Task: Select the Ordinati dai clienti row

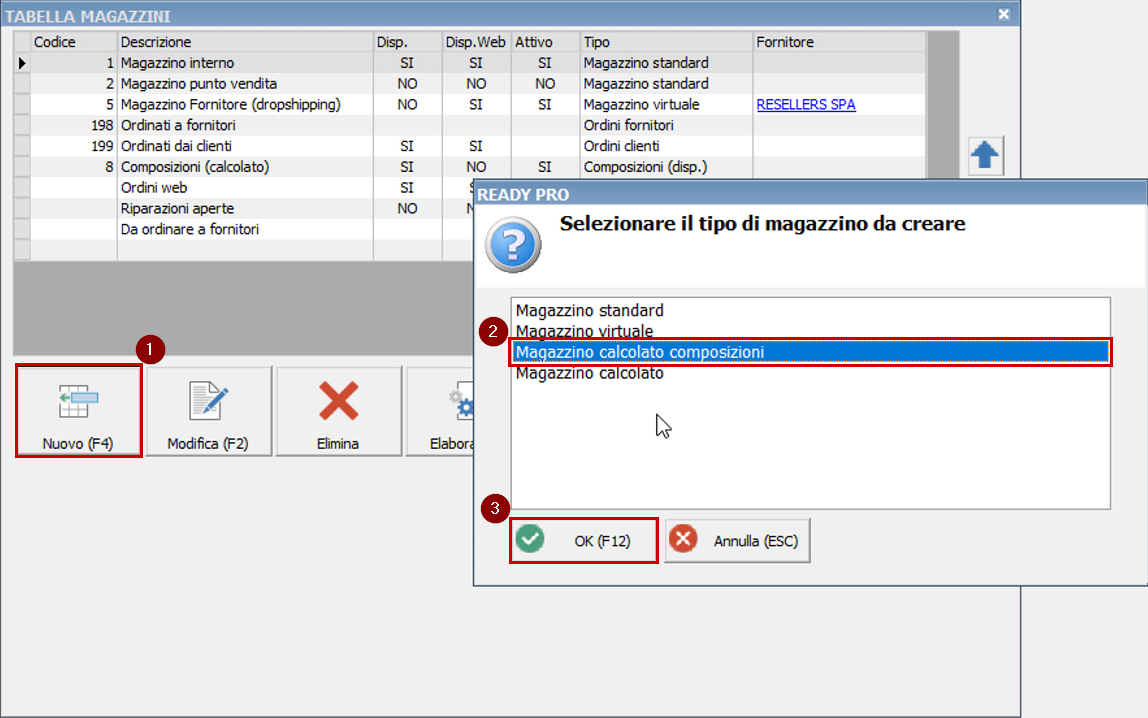Action: pyautogui.click(x=180, y=146)
